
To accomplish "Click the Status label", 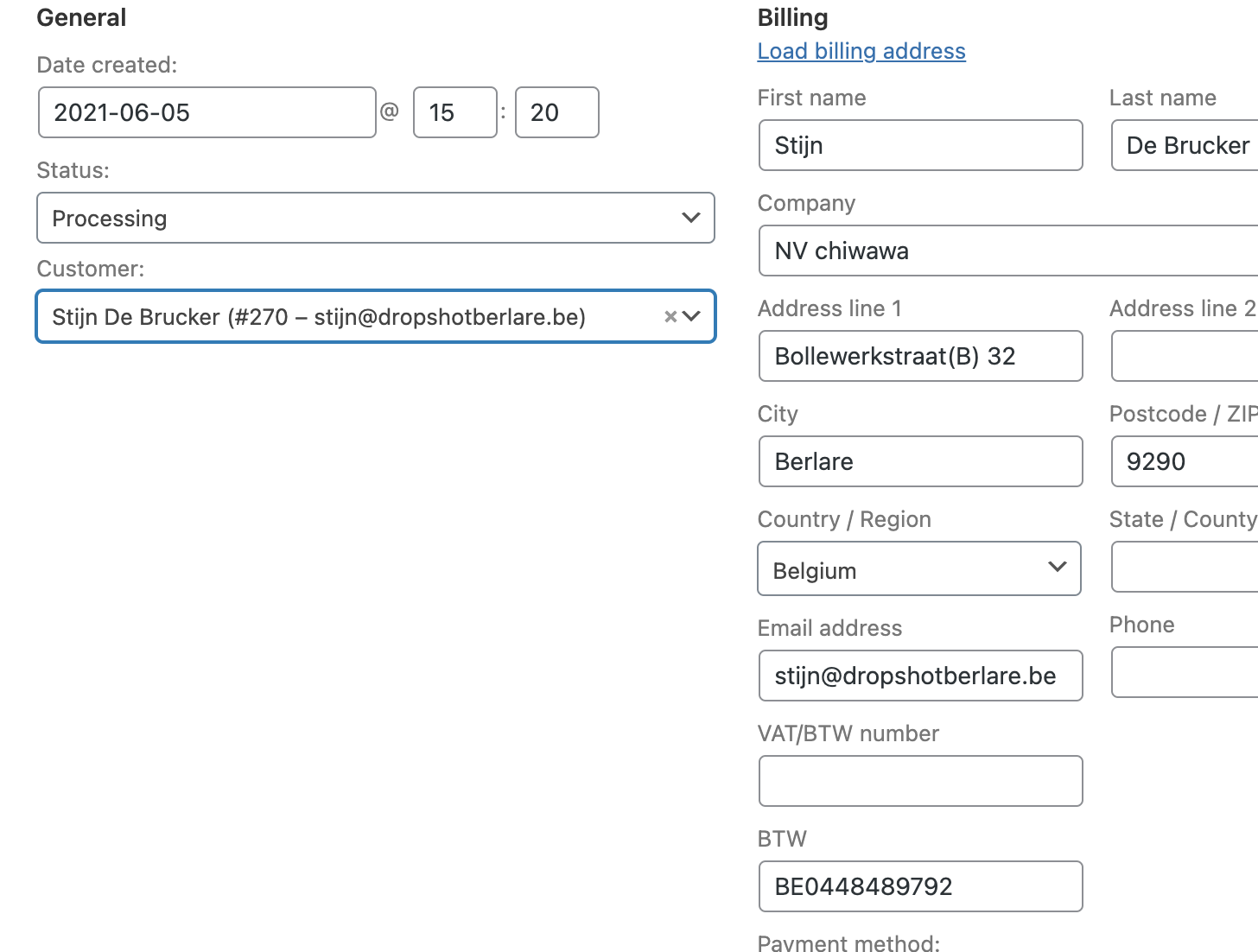I will coord(73,170).
